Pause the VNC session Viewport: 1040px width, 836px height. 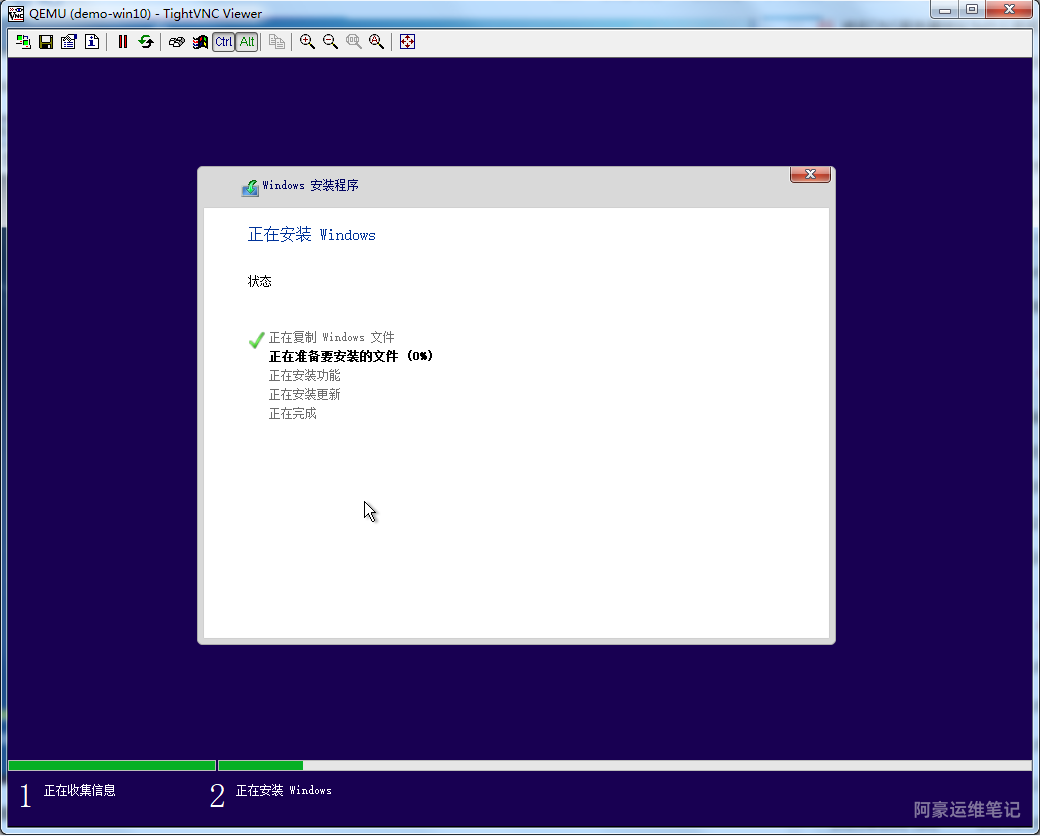(123, 42)
